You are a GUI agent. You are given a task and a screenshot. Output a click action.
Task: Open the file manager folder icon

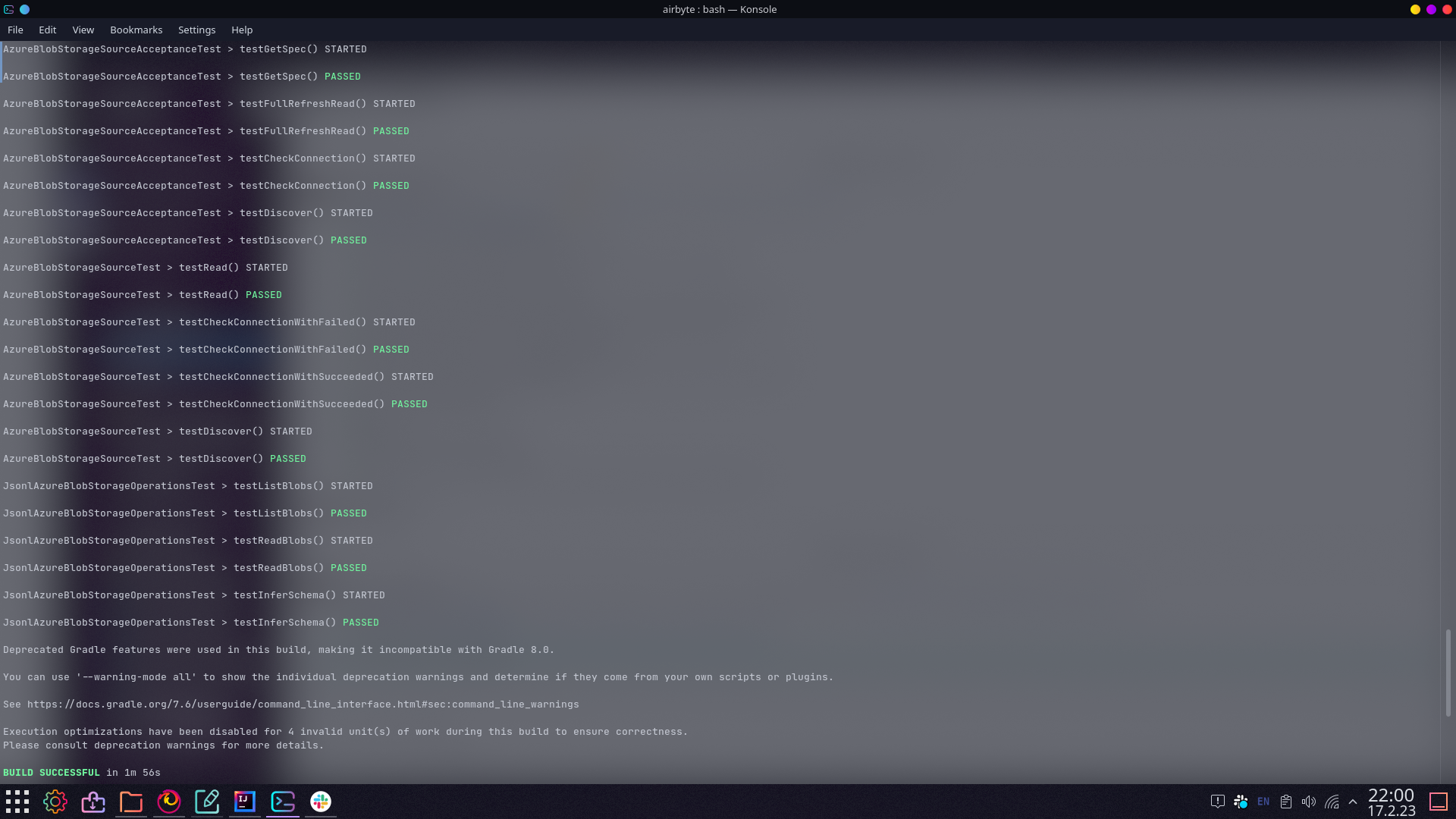(x=130, y=802)
